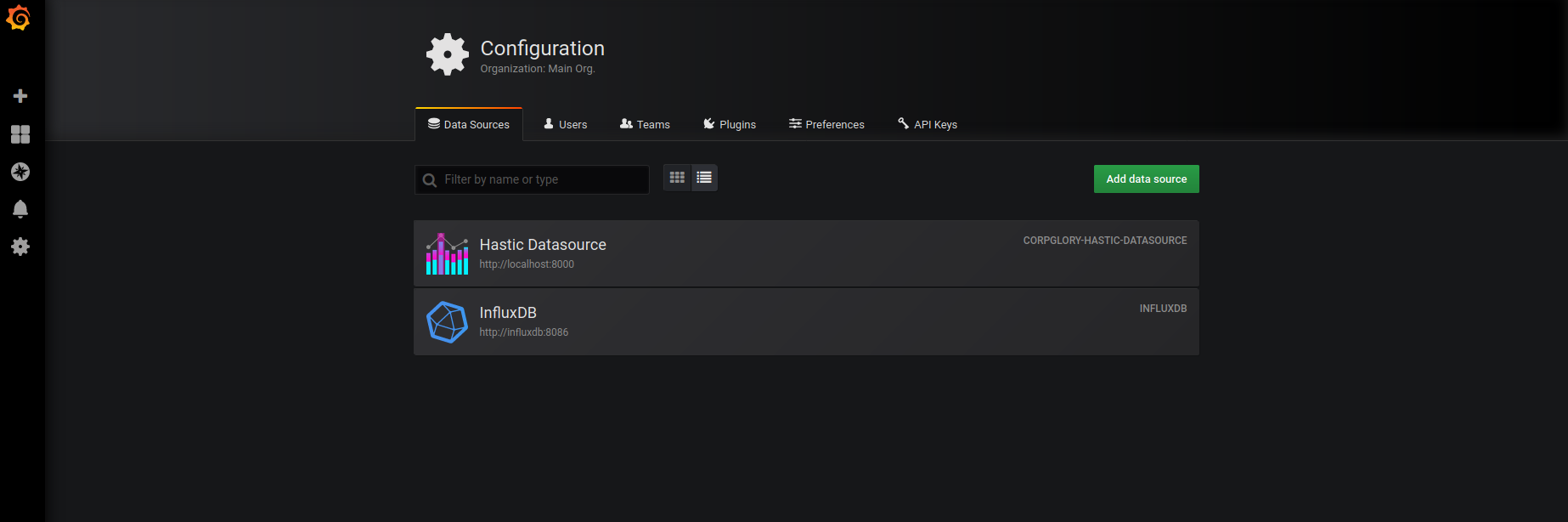
Task: Open the Teams tab
Action: (646, 124)
